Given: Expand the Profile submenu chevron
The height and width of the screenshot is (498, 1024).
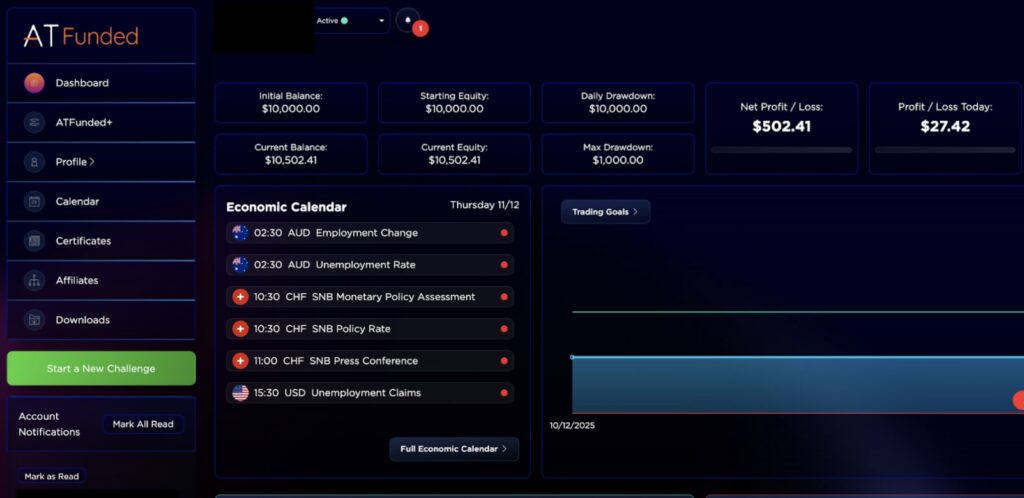Looking at the screenshot, I should pos(92,162).
